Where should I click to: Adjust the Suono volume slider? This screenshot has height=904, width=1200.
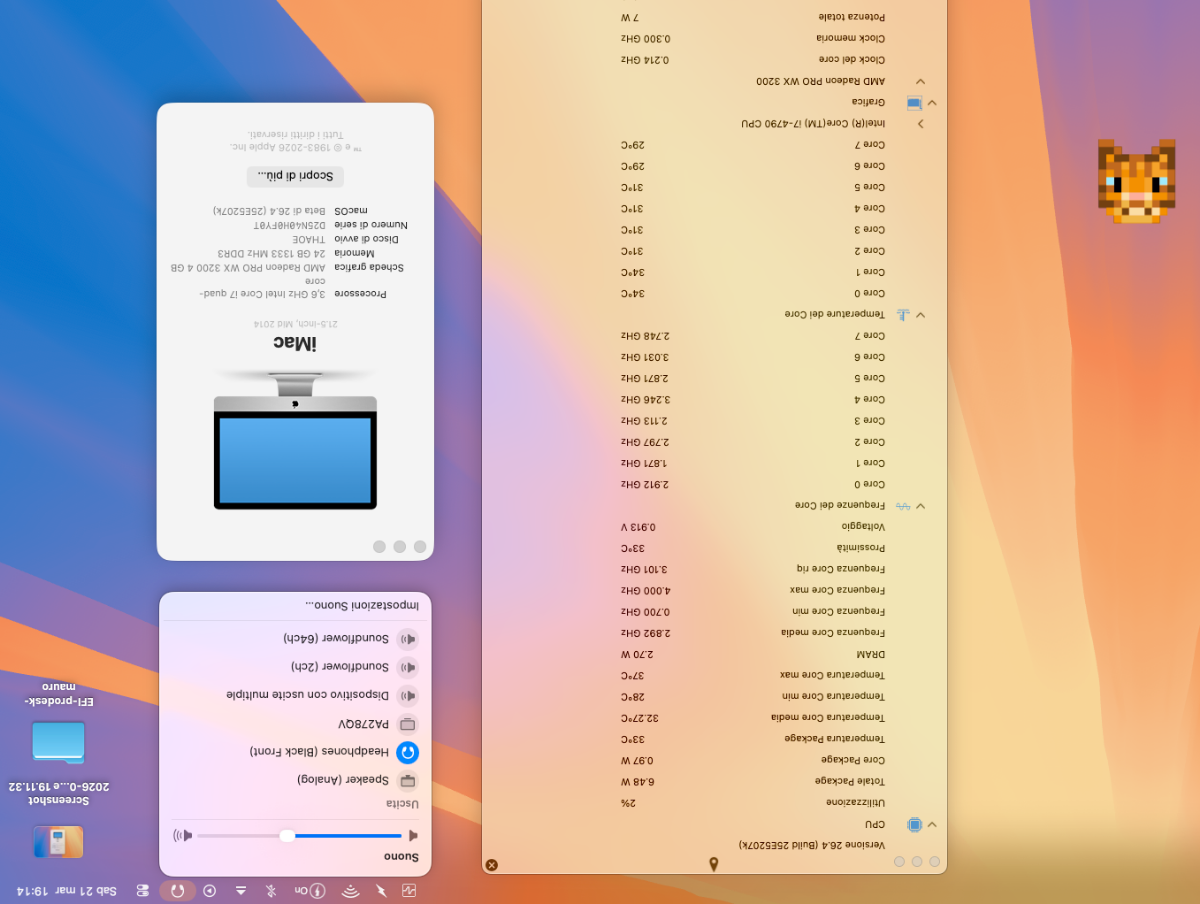pos(299,835)
